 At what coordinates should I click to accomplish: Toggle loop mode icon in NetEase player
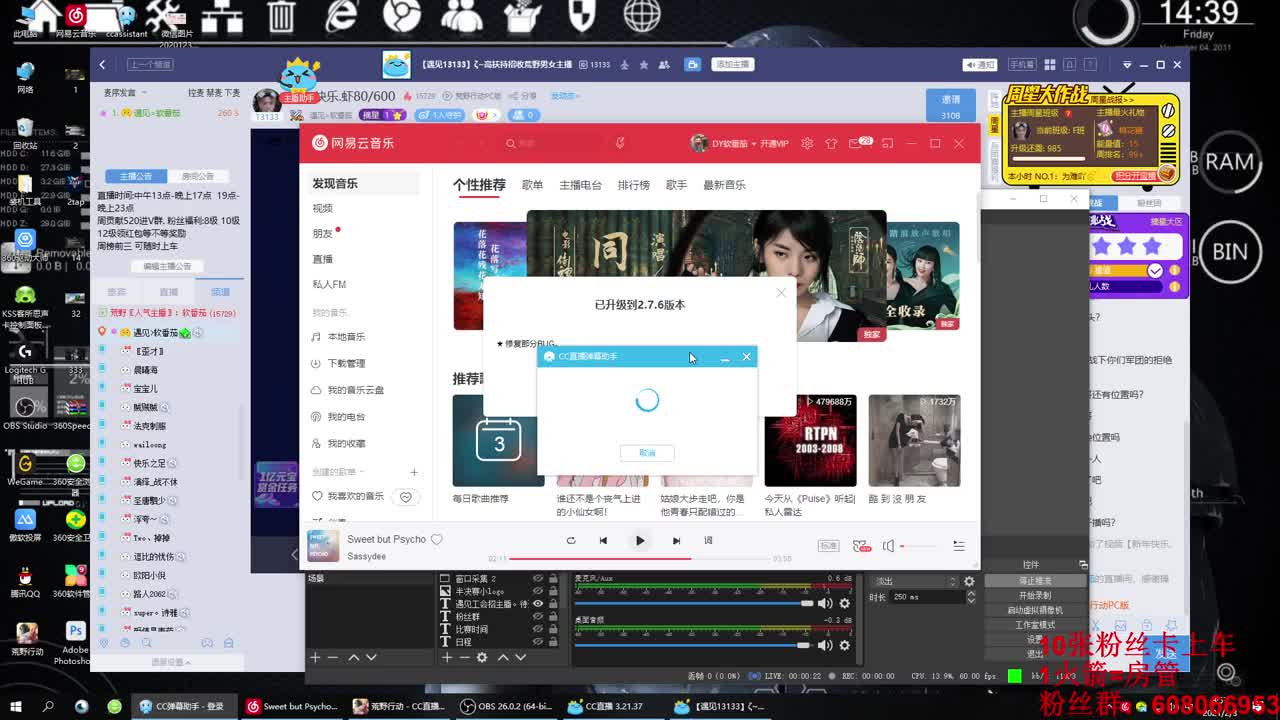pos(571,541)
